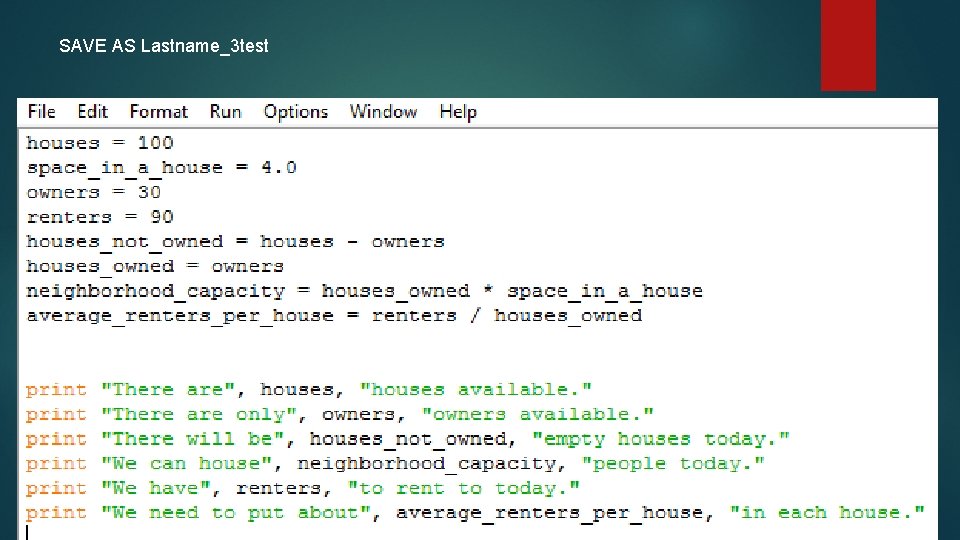Click the string "to rent to today."
Viewport: 960px width, 540px height.
click(463, 489)
